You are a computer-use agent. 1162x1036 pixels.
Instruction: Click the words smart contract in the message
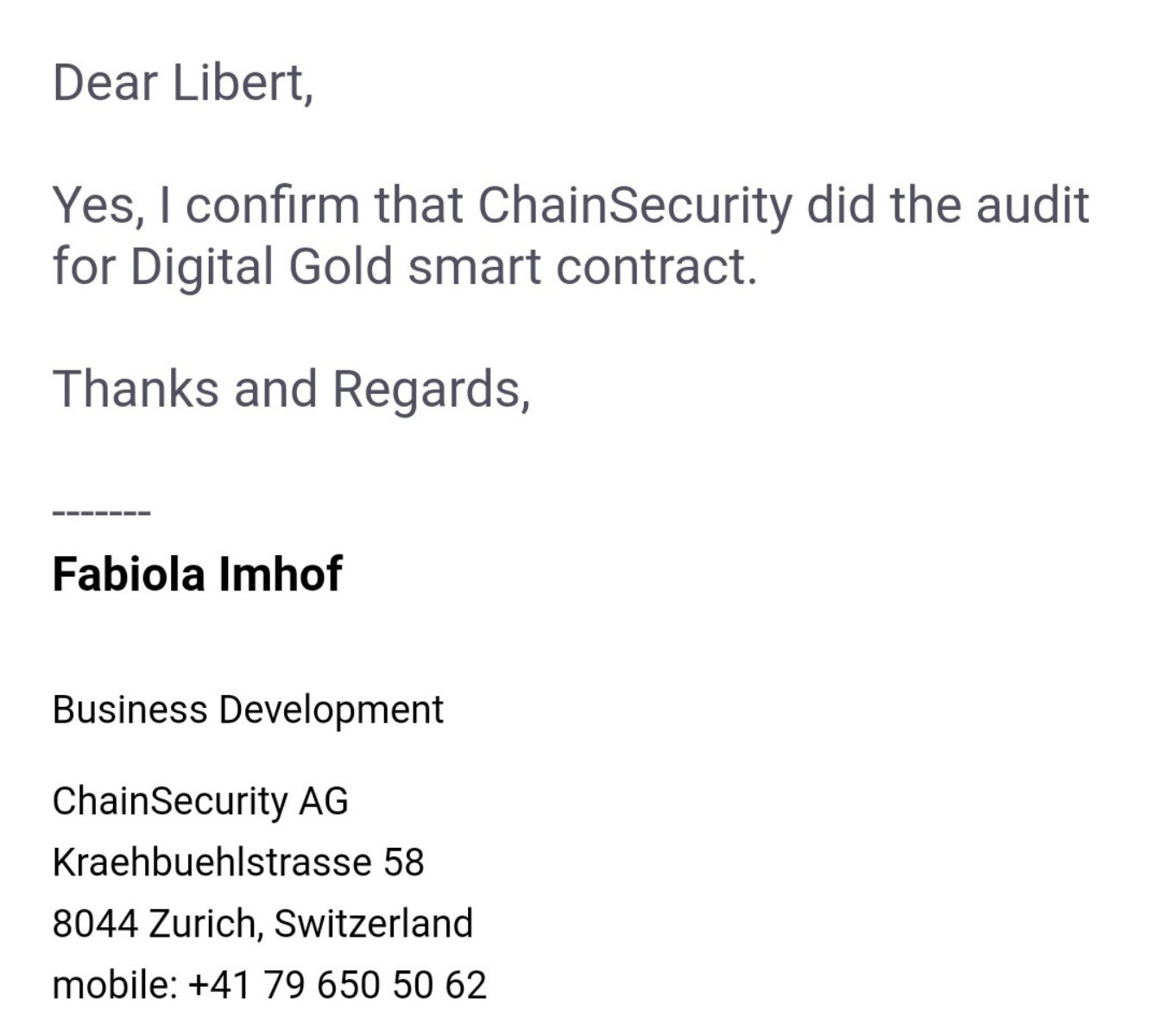pyautogui.click(x=582, y=267)
